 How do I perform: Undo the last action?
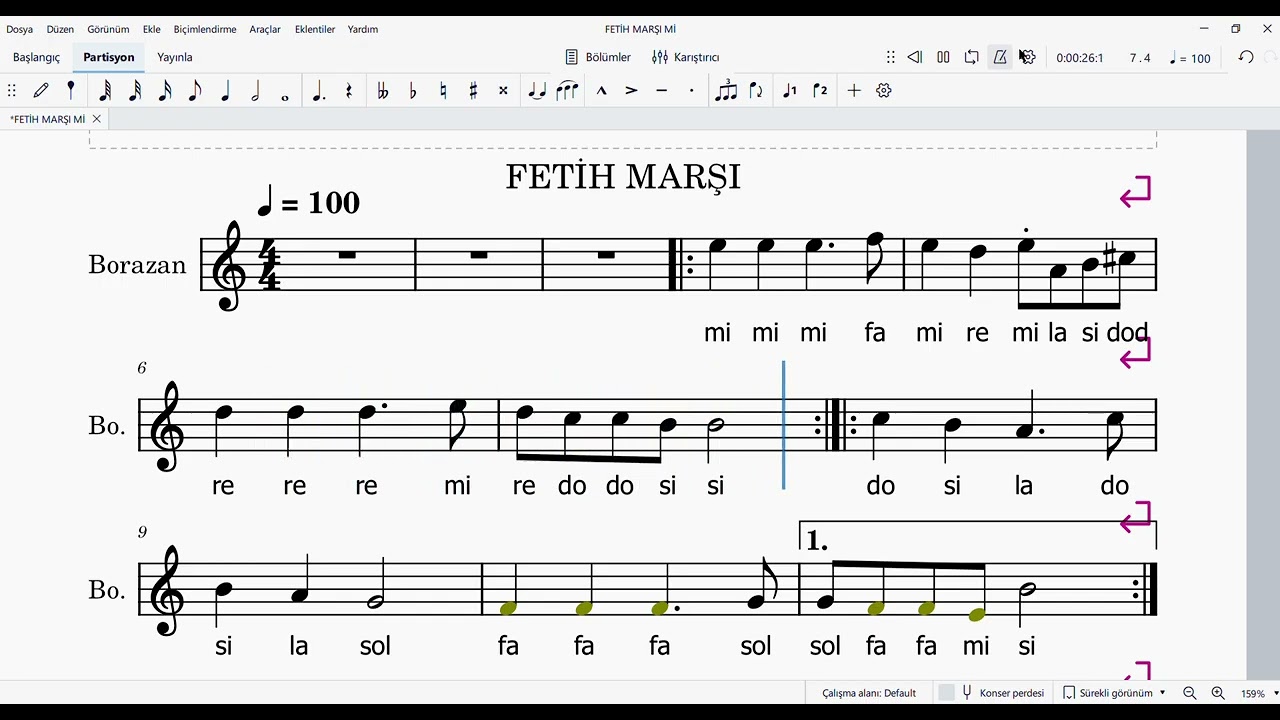(1246, 57)
